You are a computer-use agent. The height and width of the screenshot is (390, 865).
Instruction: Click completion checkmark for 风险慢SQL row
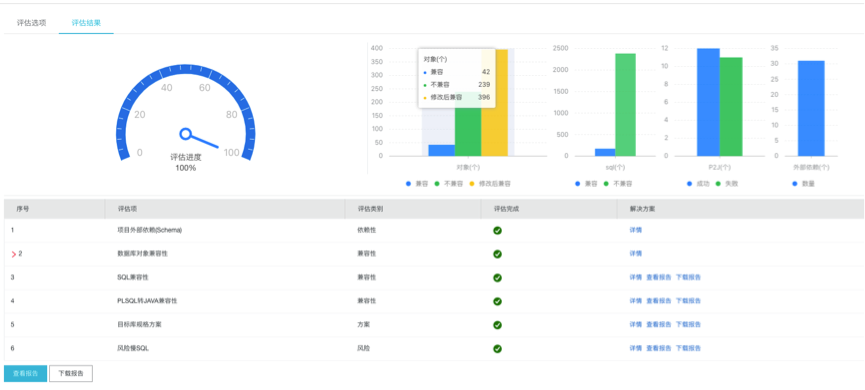point(497,349)
